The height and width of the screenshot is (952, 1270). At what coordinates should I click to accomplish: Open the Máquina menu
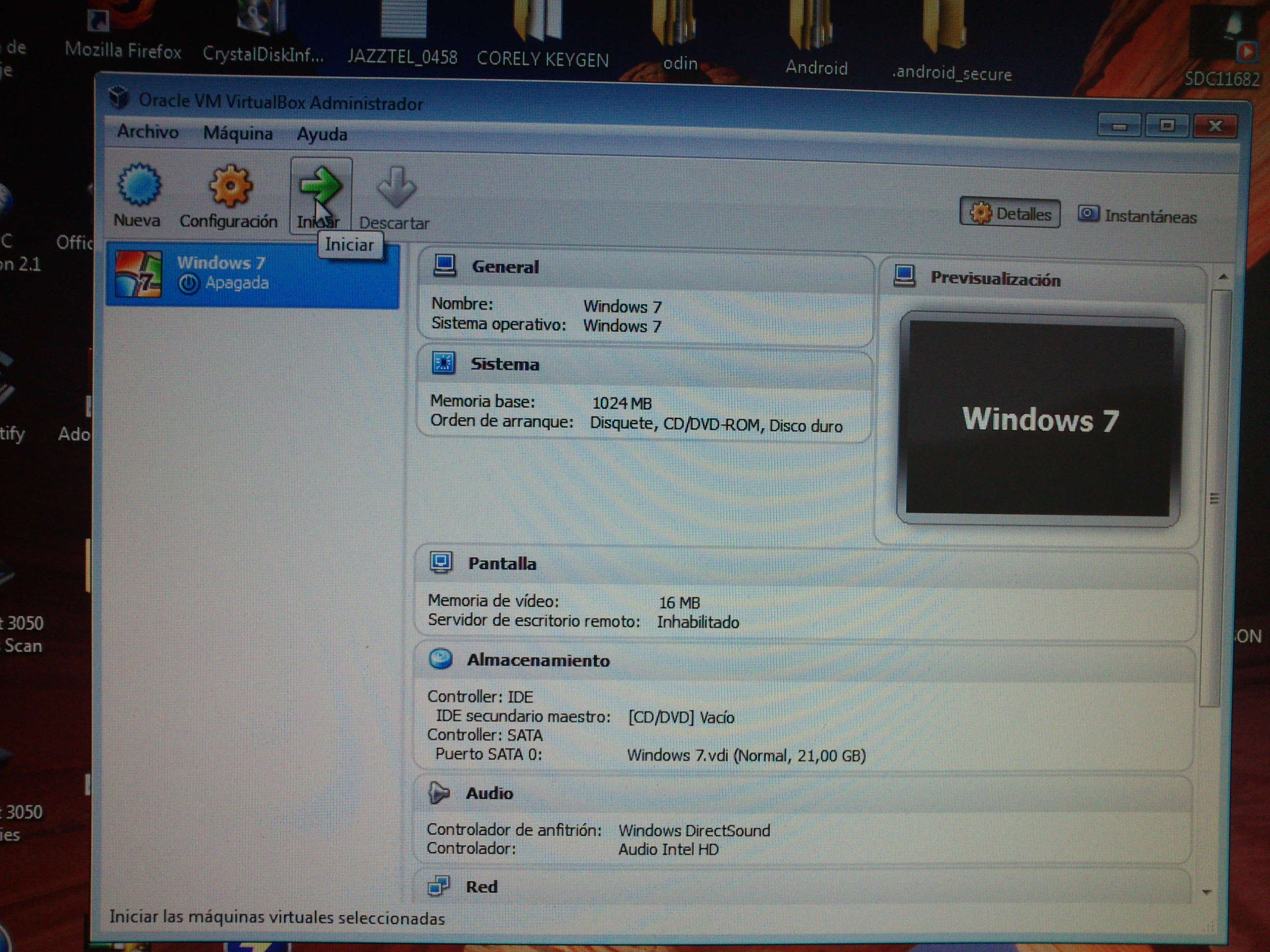point(238,134)
